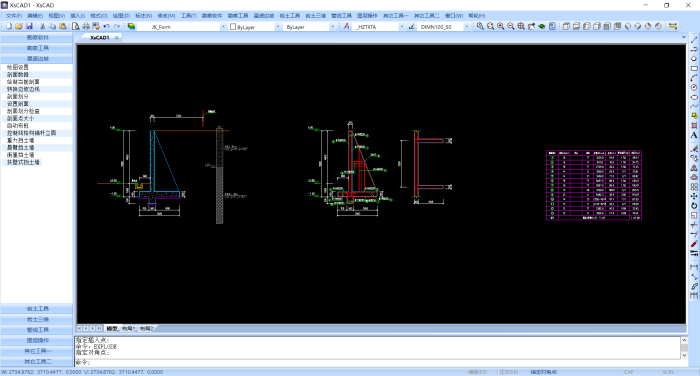This screenshot has height=376, width=700.
Task: Click the ByLayer white color swatch
Action: click(x=233, y=27)
